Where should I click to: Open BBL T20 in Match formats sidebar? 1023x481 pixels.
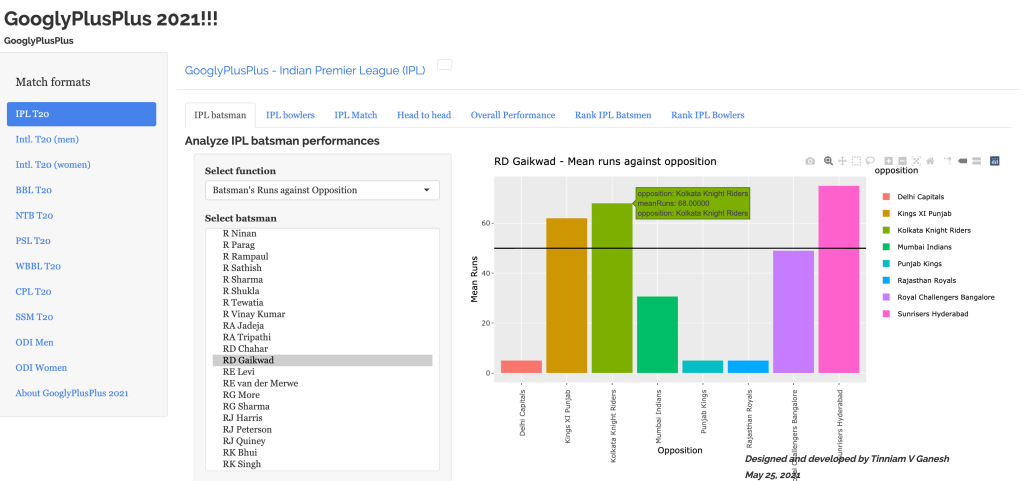click(34, 190)
